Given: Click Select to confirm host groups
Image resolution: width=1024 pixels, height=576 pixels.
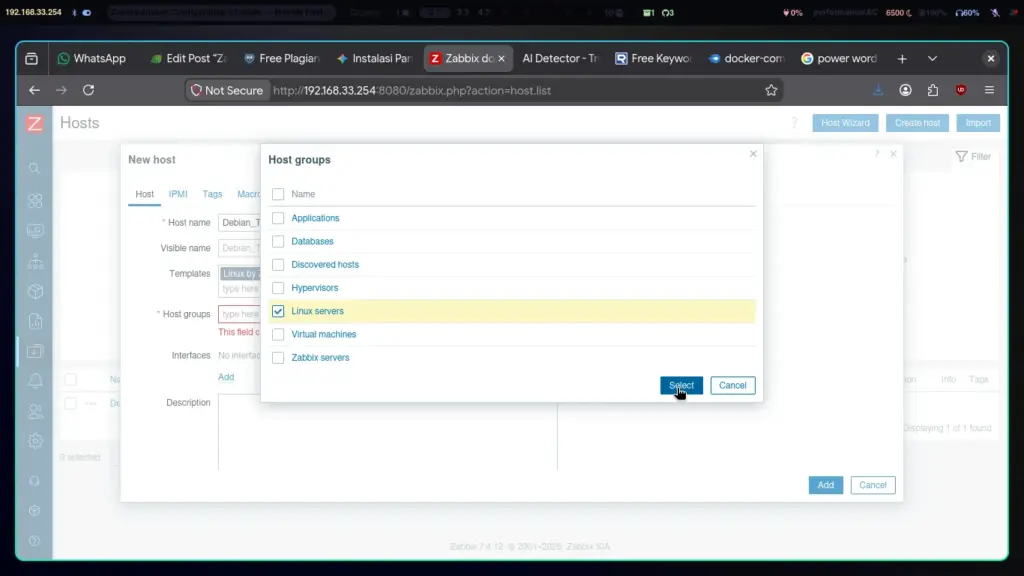Looking at the screenshot, I should [681, 385].
